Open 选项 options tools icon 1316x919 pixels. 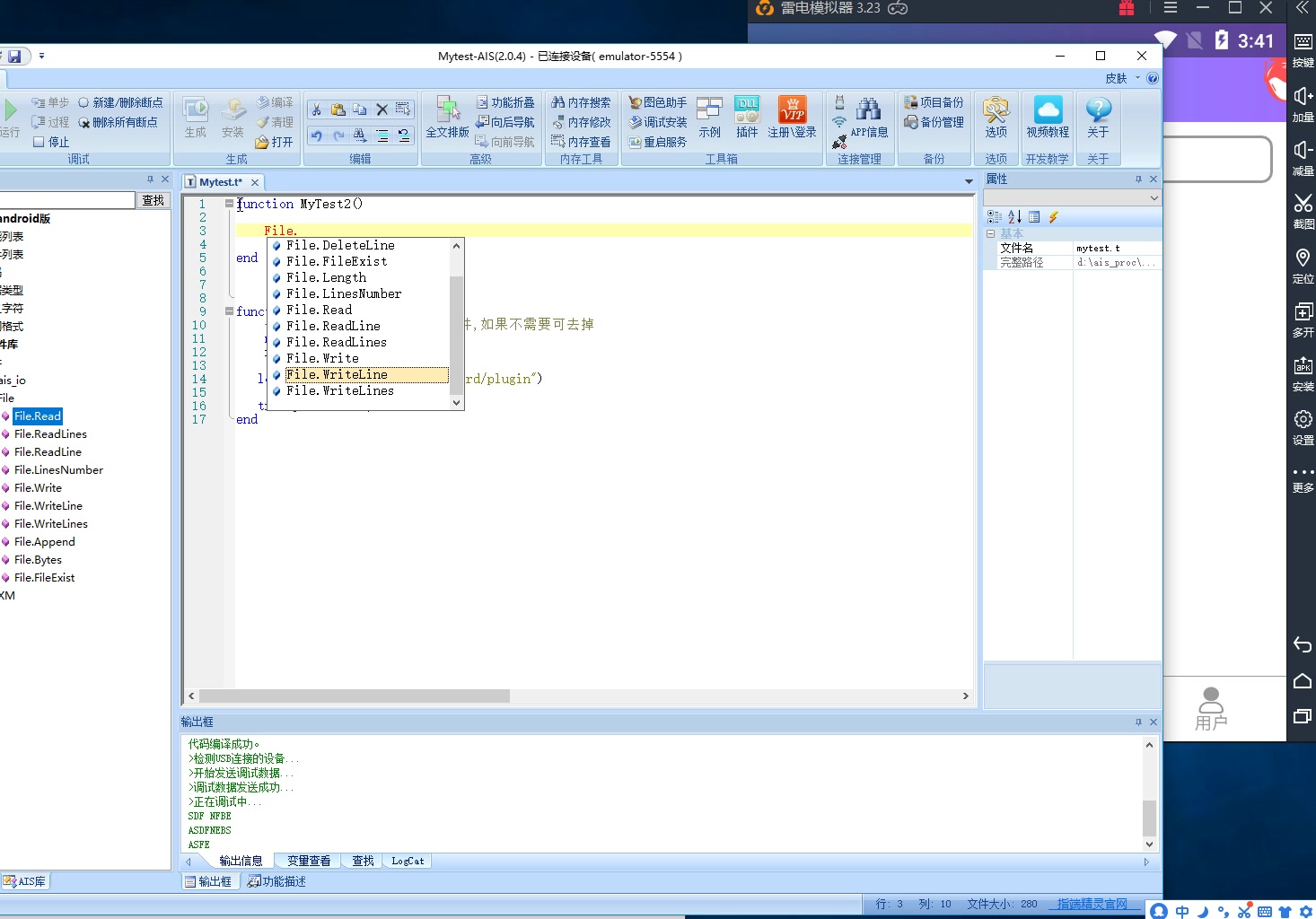coord(996,118)
